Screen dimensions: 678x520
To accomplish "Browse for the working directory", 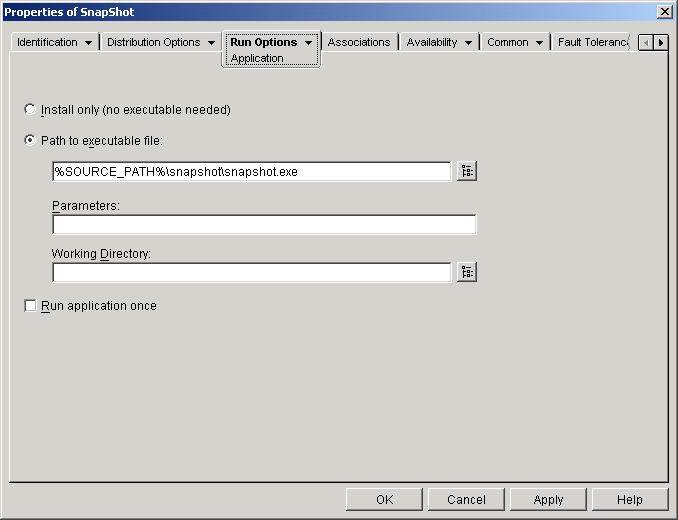I will [x=467, y=272].
